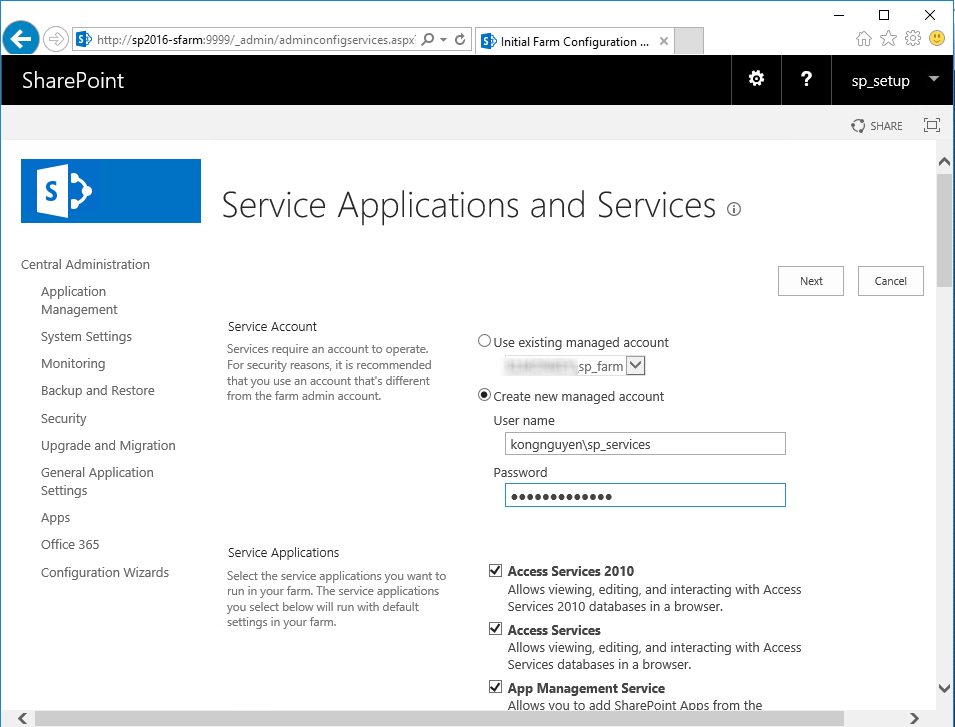This screenshot has width=955, height=727.
Task: Open Monitoring in left navigation
Action: [73, 364]
